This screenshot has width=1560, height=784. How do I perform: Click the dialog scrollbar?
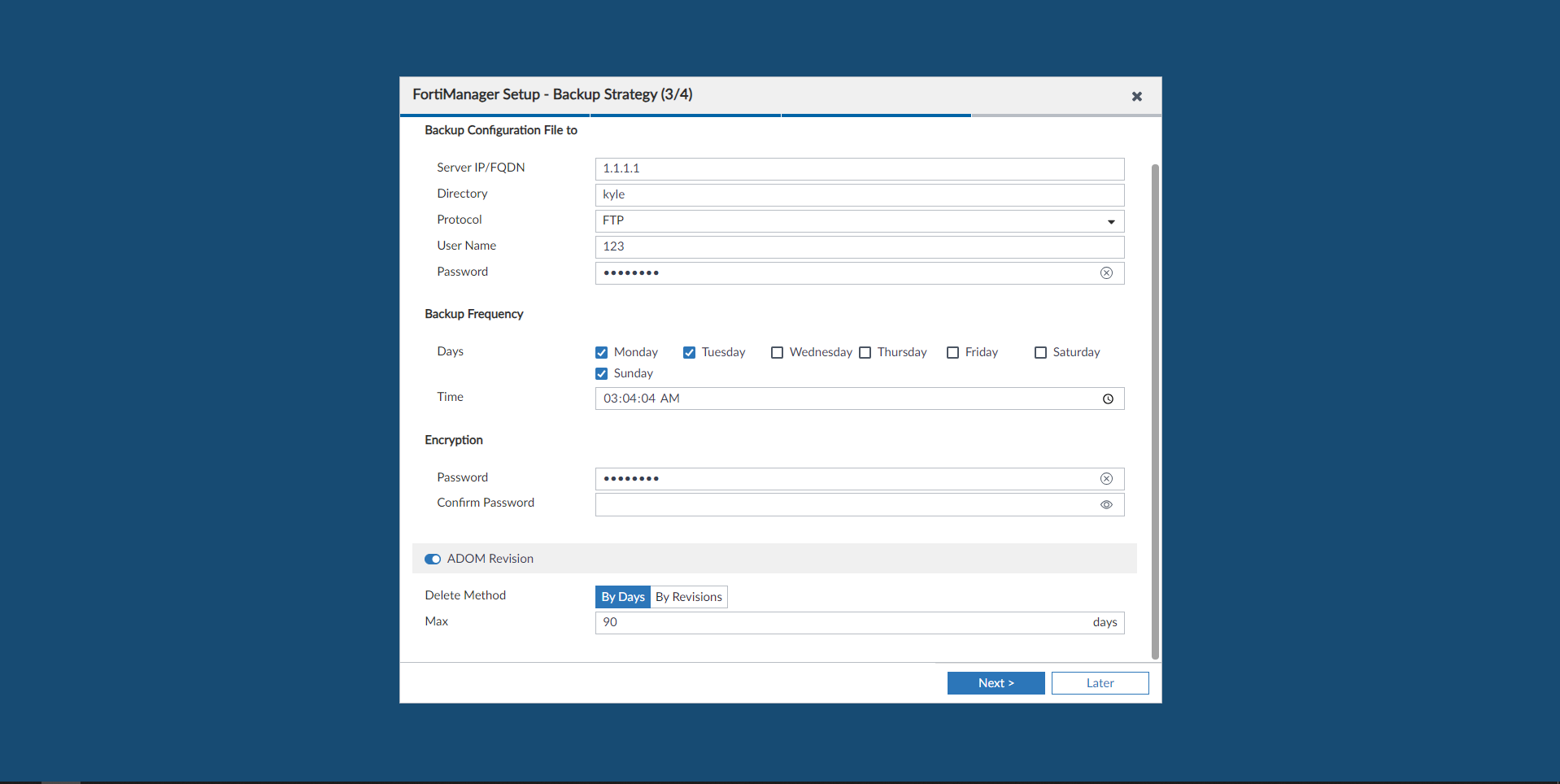point(1154,407)
